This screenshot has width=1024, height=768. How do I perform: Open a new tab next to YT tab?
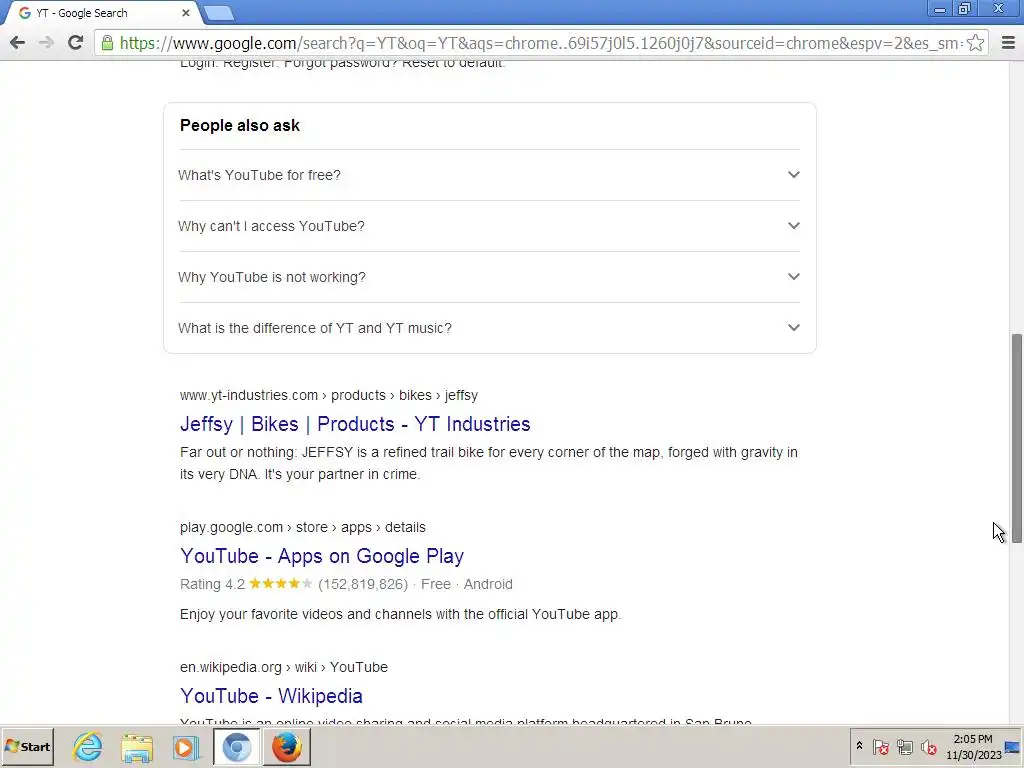(219, 12)
